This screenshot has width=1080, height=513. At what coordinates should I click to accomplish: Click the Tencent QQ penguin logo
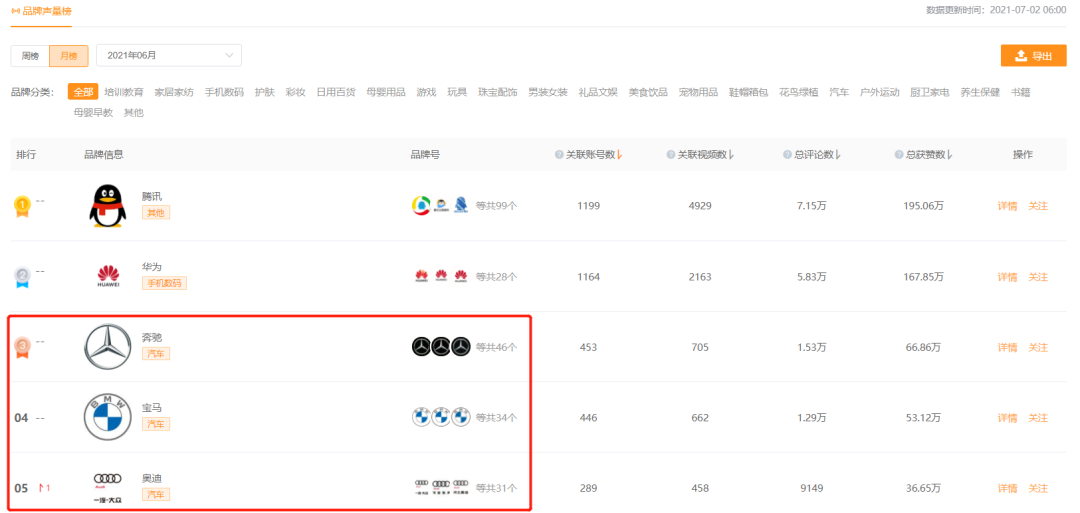click(107, 206)
